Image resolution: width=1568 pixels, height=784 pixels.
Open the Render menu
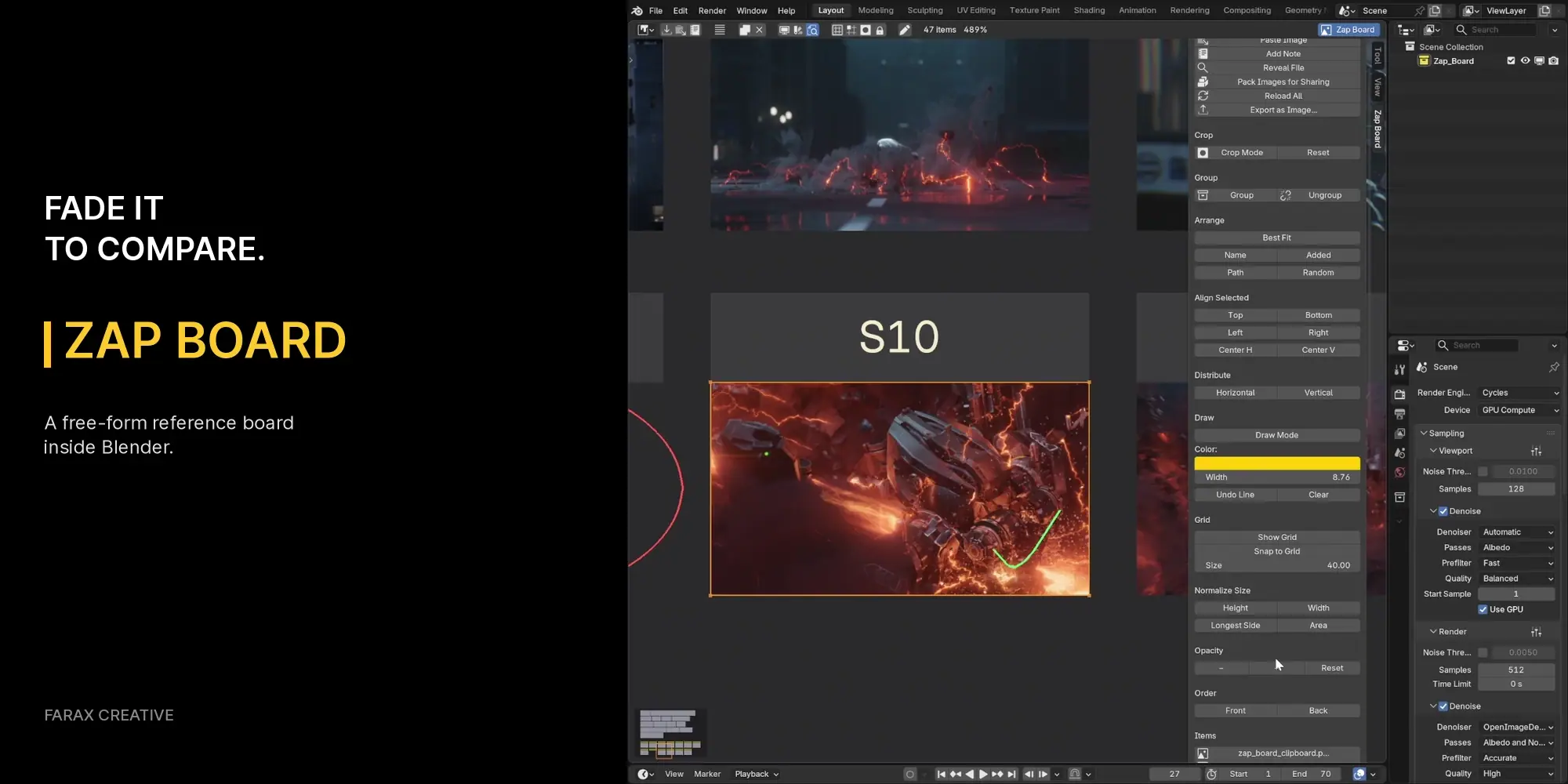pos(712,11)
